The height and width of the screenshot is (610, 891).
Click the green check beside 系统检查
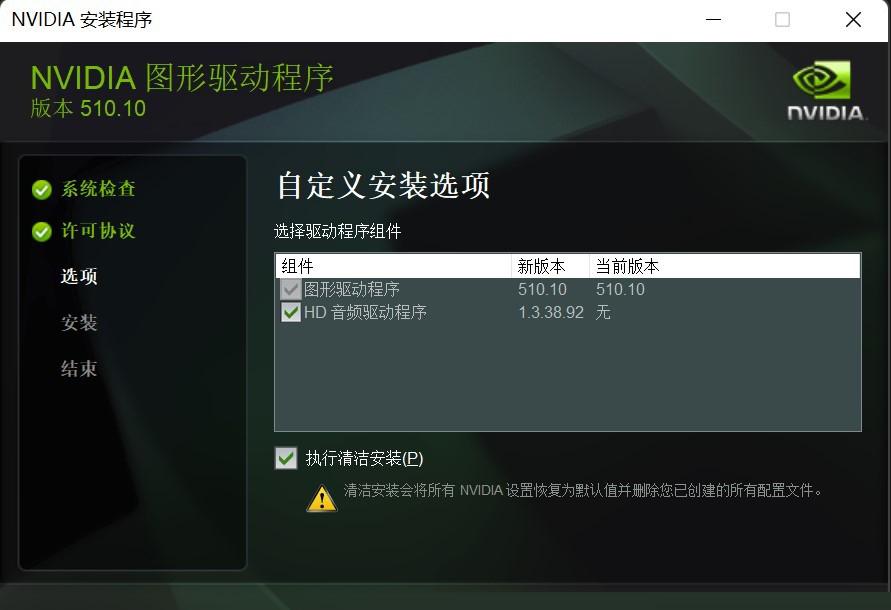(41, 189)
